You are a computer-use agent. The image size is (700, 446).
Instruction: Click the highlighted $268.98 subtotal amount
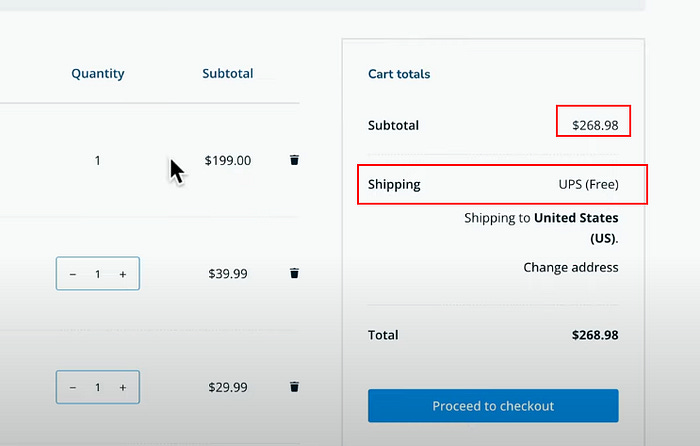tap(594, 126)
